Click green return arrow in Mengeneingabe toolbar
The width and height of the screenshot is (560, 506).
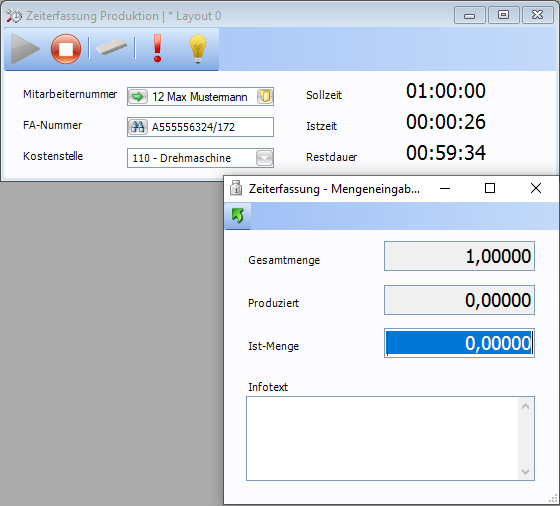238,216
